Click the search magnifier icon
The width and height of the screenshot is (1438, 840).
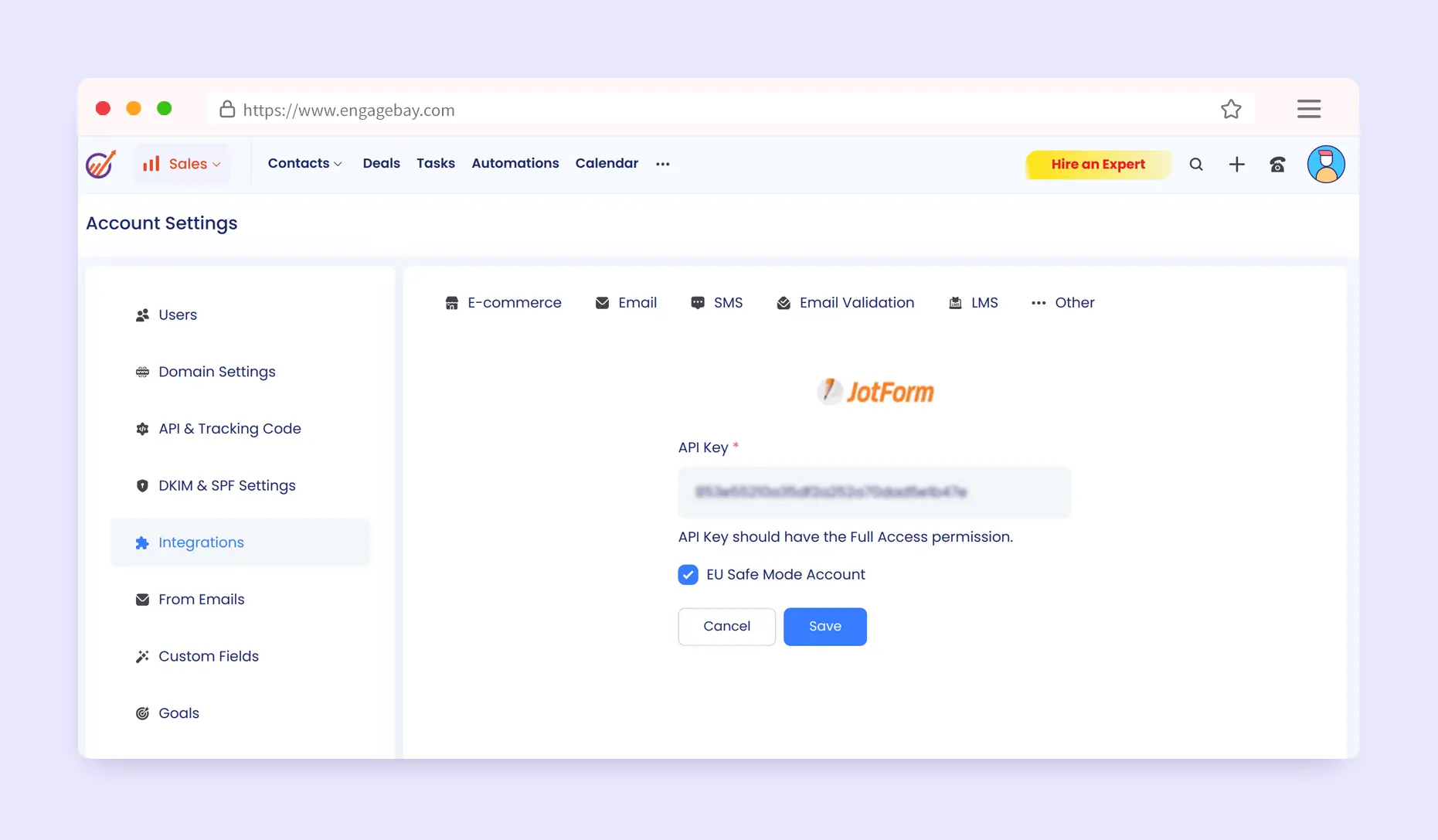point(1195,164)
